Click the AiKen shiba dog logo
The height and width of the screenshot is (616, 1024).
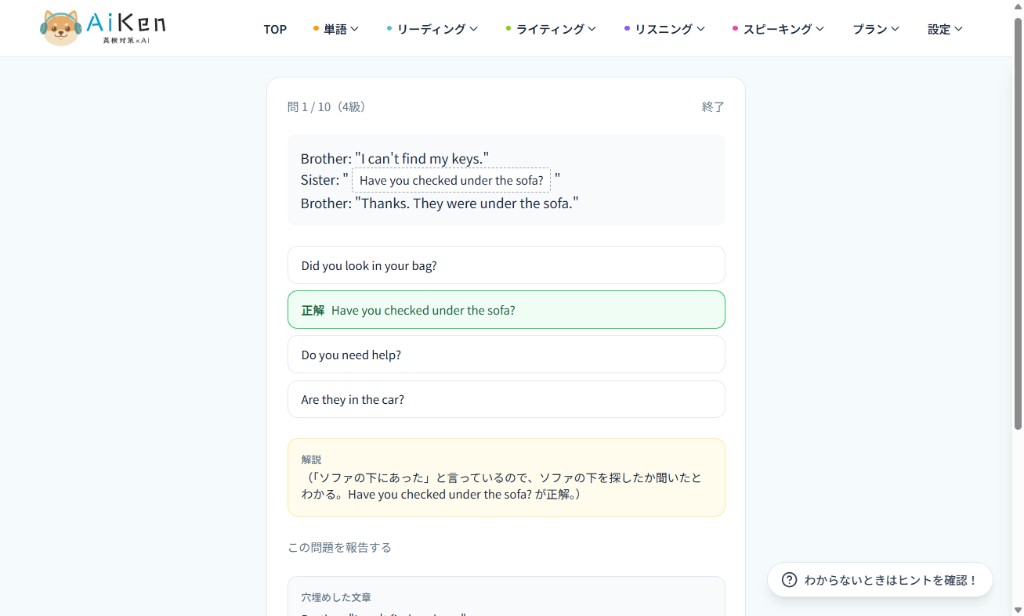click(61, 27)
